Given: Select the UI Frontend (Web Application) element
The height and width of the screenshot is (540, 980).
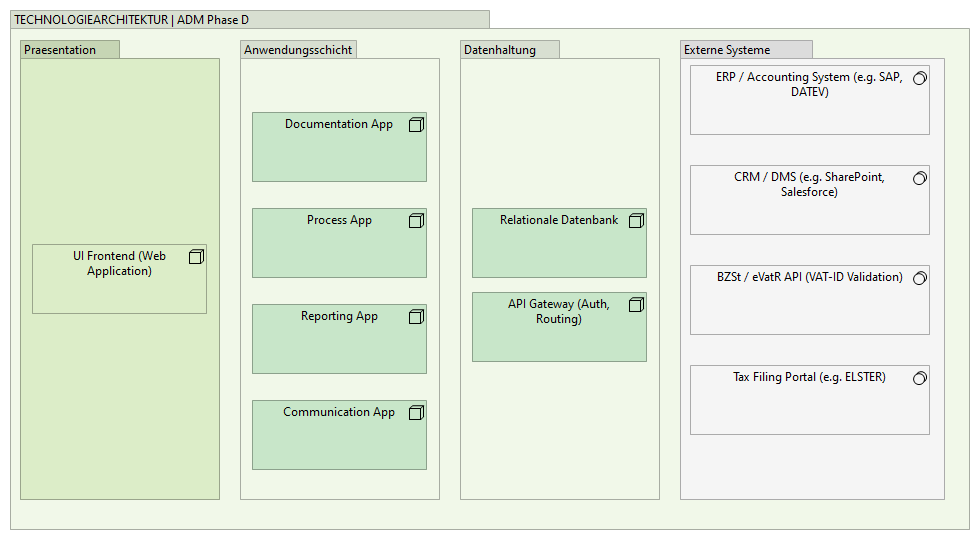Looking at the screenshot, I should point(119,264).
